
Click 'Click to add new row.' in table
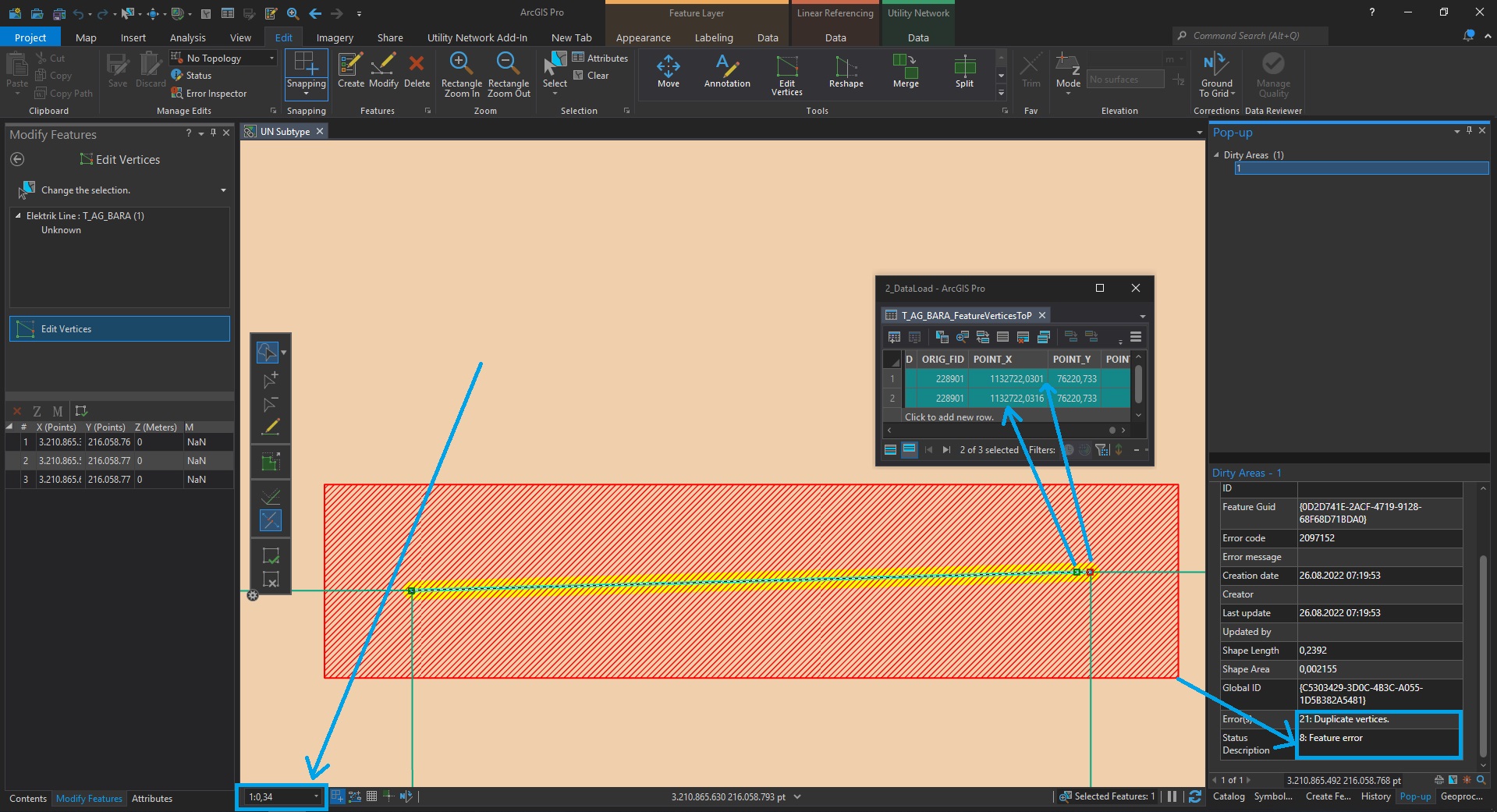click(x=949, y=417)
